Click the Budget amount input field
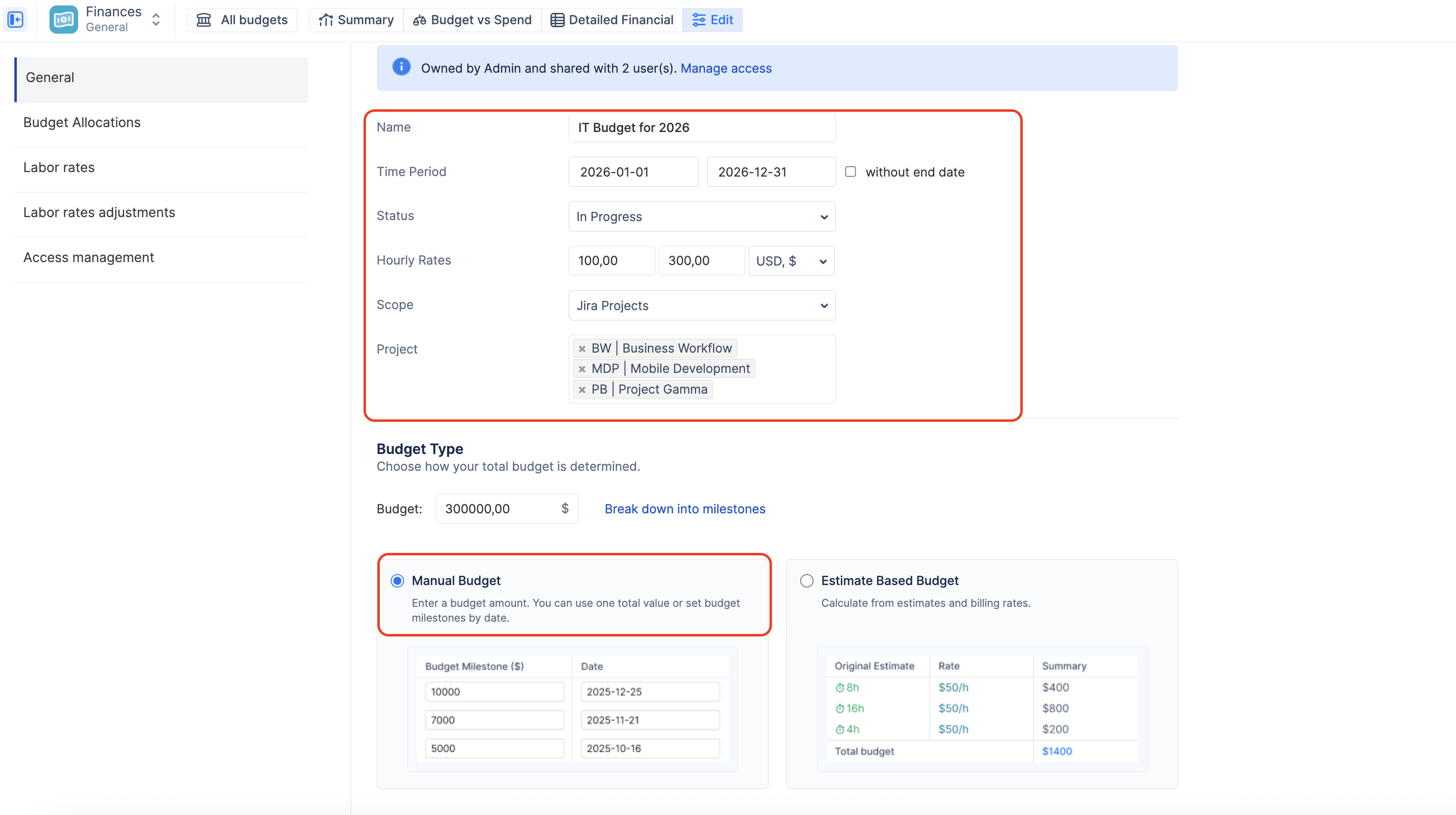The height and width of the screenshot is (815, 1456). 498,509
